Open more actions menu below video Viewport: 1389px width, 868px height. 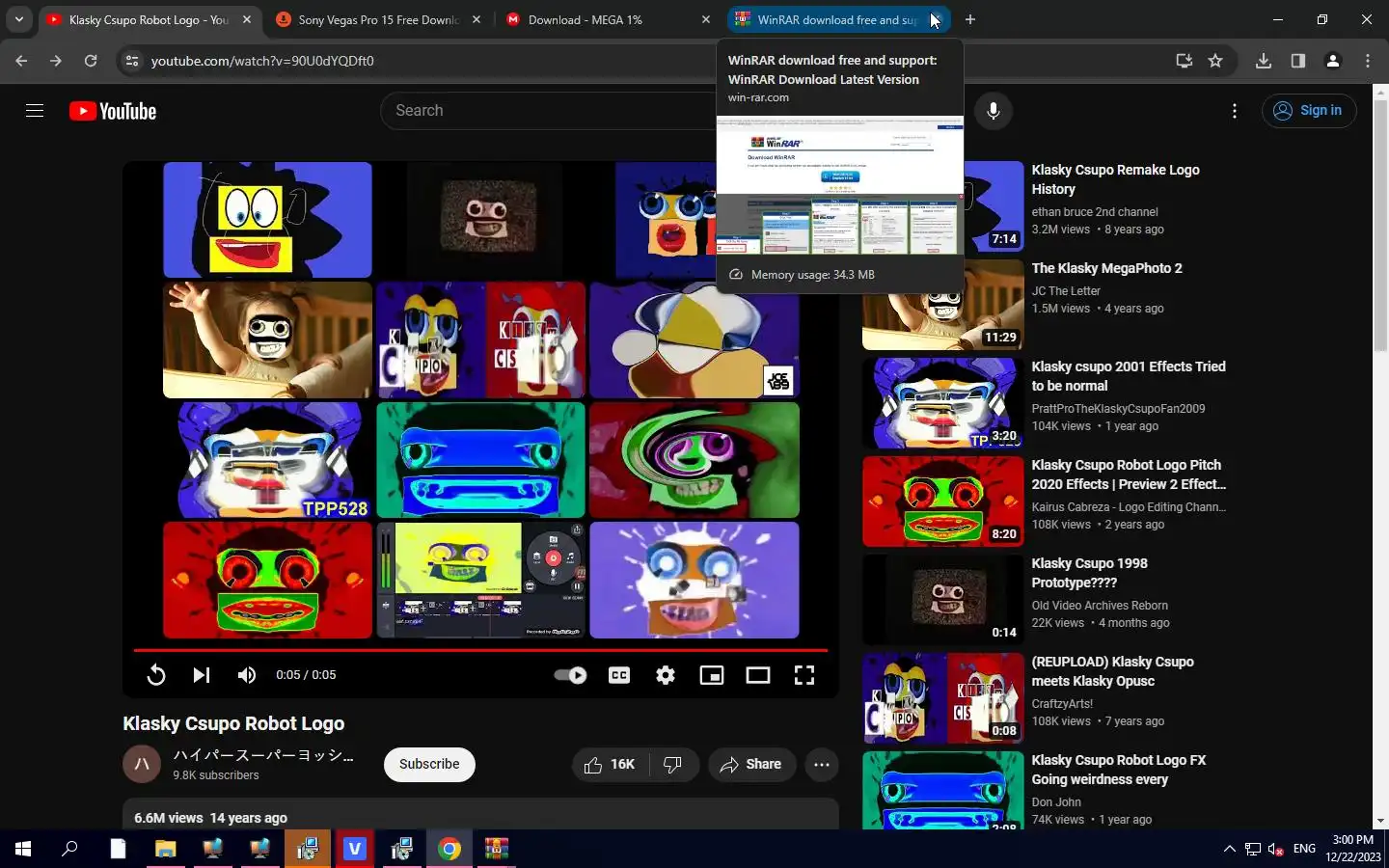point(822,765)
